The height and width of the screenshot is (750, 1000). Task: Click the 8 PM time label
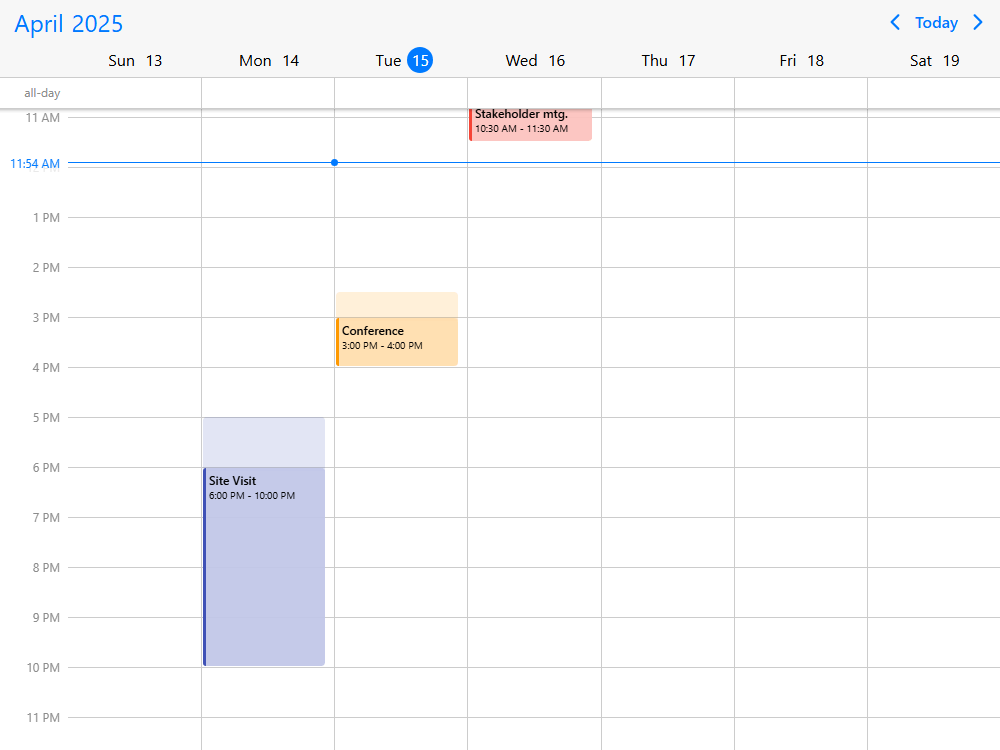(x=47, y=568)
